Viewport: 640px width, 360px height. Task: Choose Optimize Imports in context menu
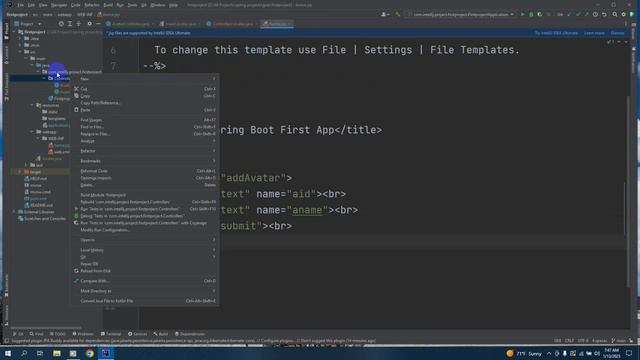pos(145,178)
